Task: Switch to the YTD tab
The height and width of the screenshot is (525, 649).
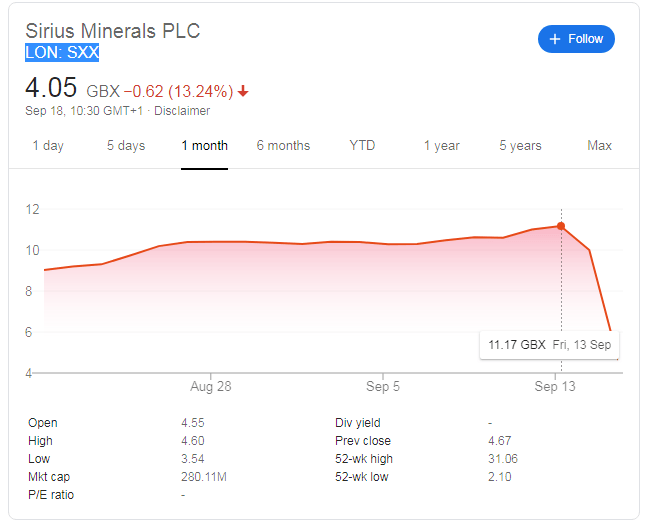Action: click(362, 146)
